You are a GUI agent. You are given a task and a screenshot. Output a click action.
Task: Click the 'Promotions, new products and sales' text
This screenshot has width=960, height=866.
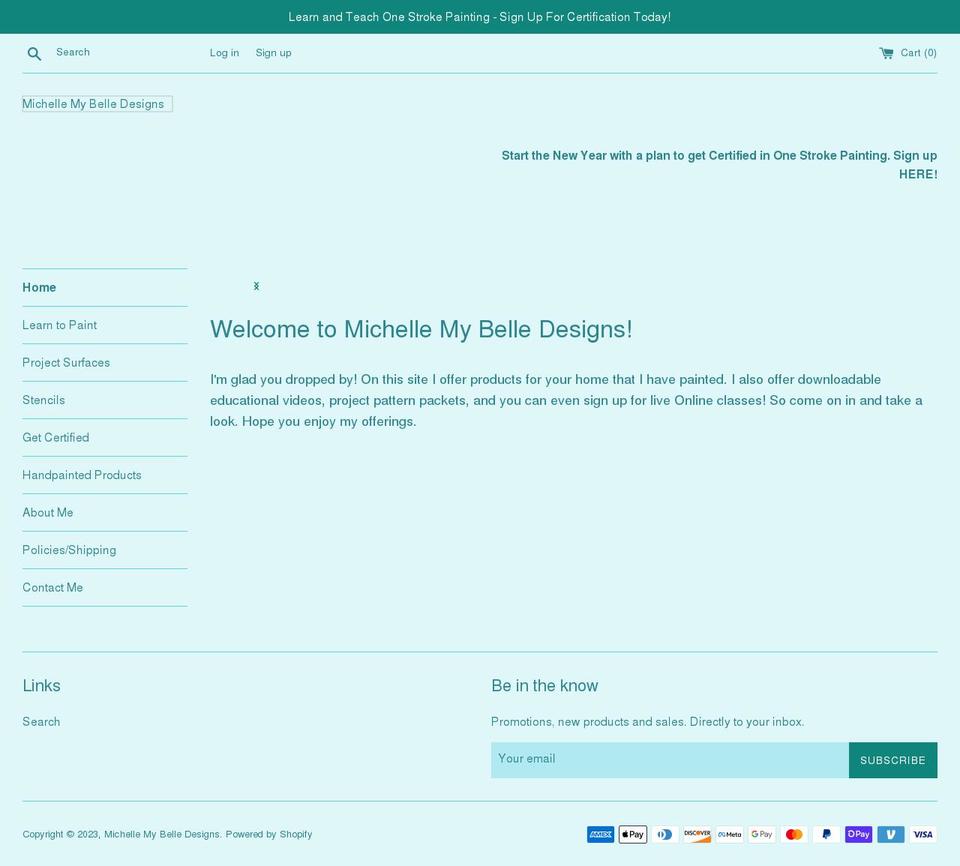[648, 721]
